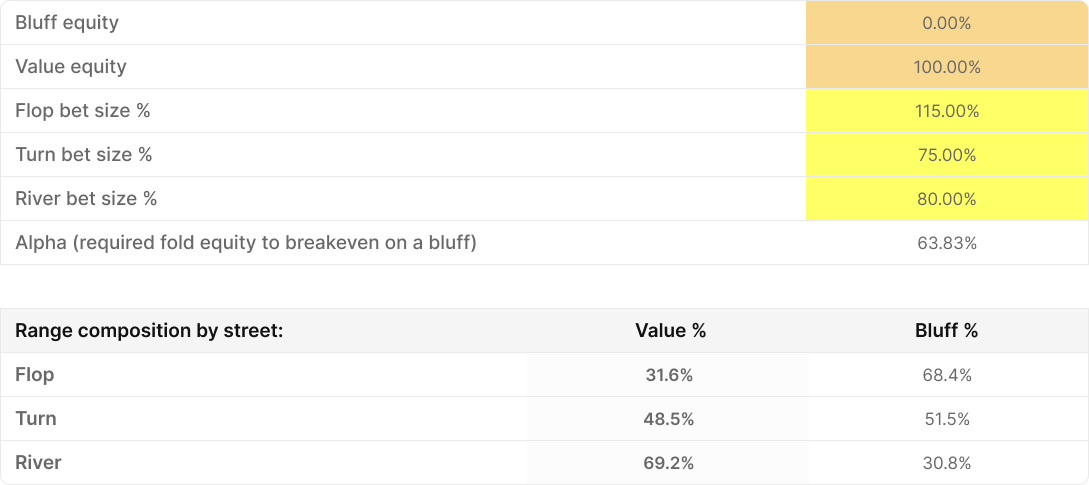Select the Value % column header
This screenshot has width=1089, height=485.
coord(670,331)
